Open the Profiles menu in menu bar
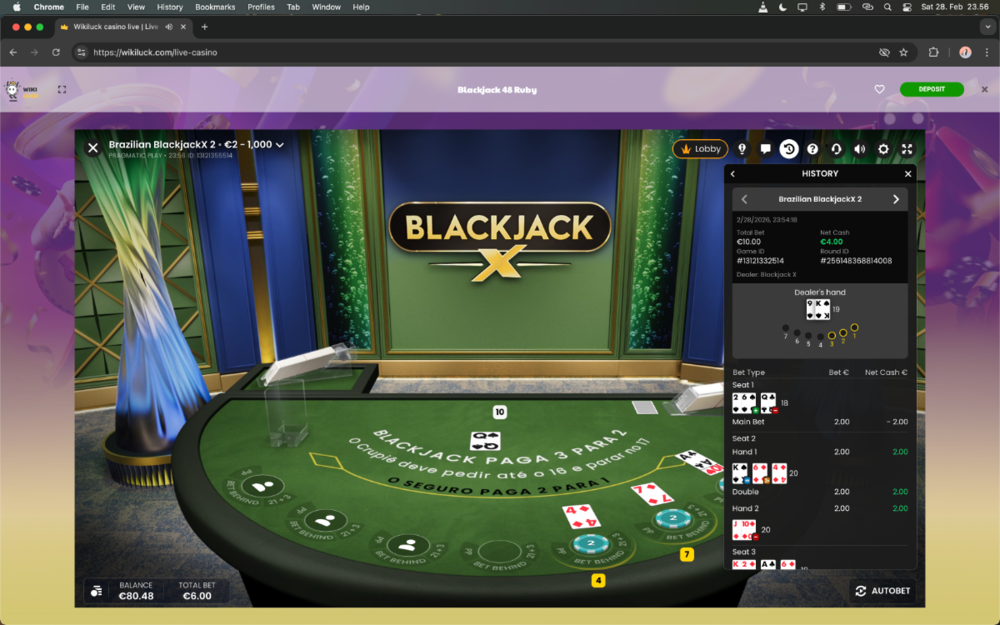The height and width of the screenshot is (625, 1000). (x=261, y=7)
